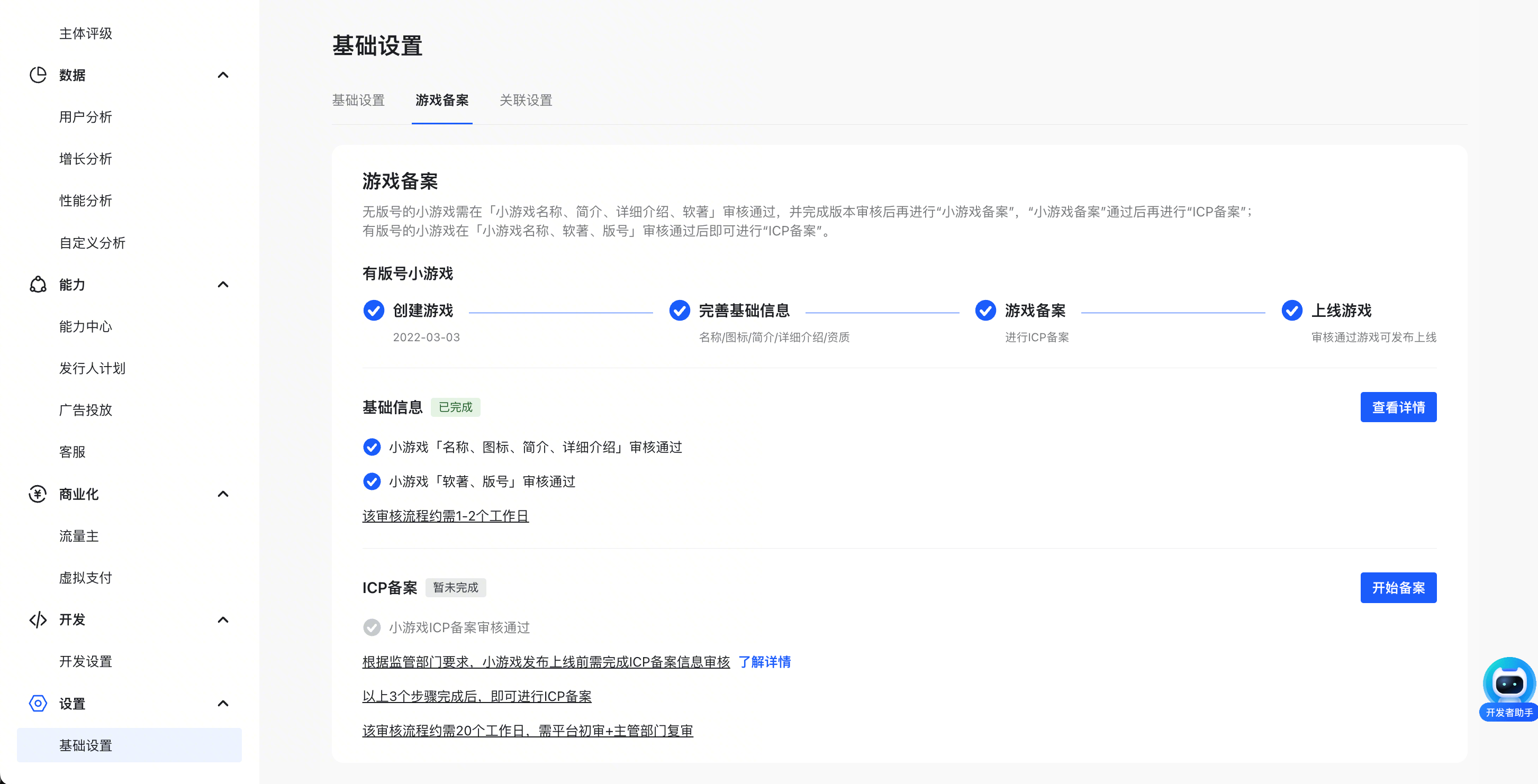Open the 了解详情 link

tap(764, 662)
